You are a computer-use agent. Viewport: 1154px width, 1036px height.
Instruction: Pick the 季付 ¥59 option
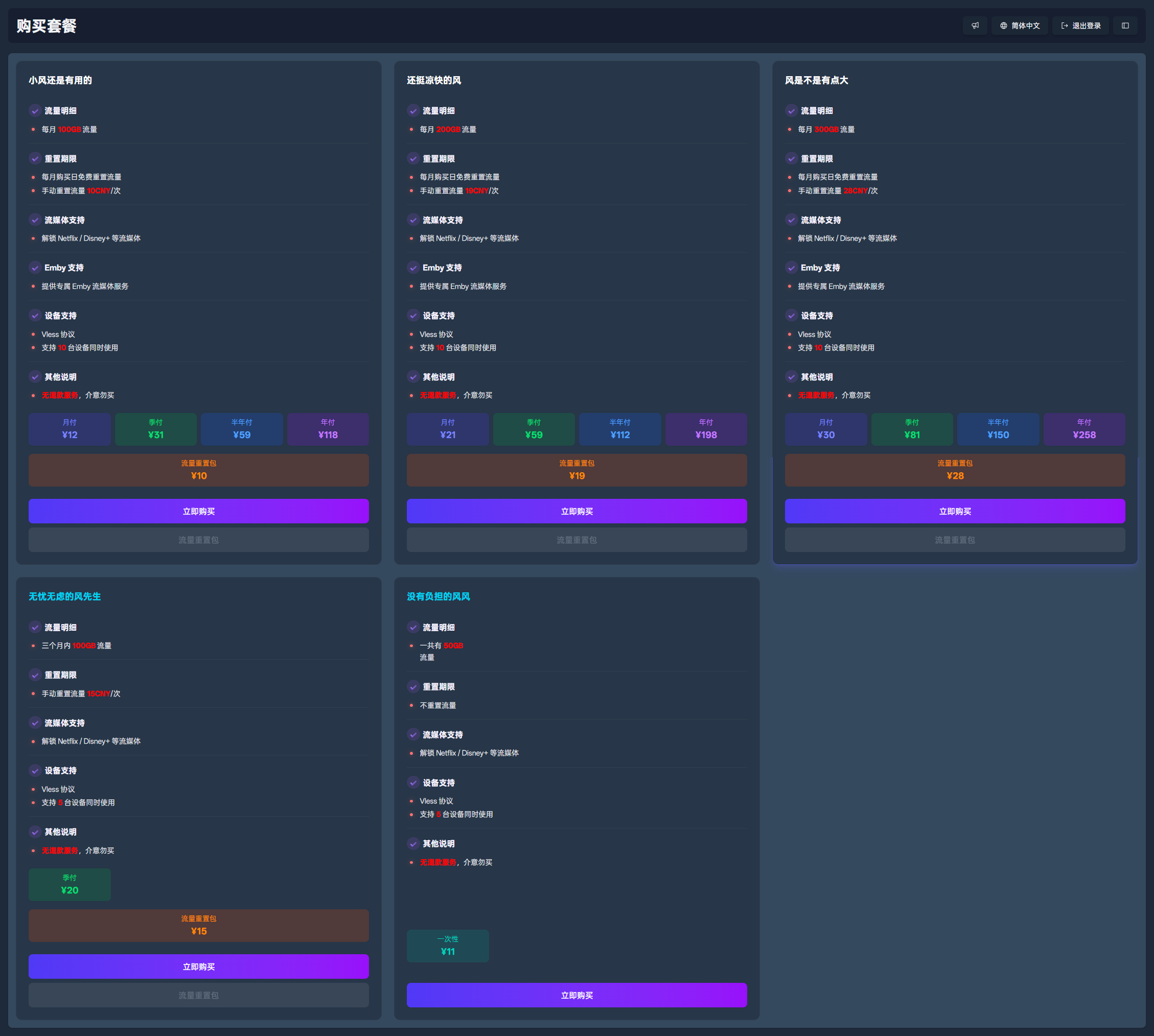(x=534, y=429)
